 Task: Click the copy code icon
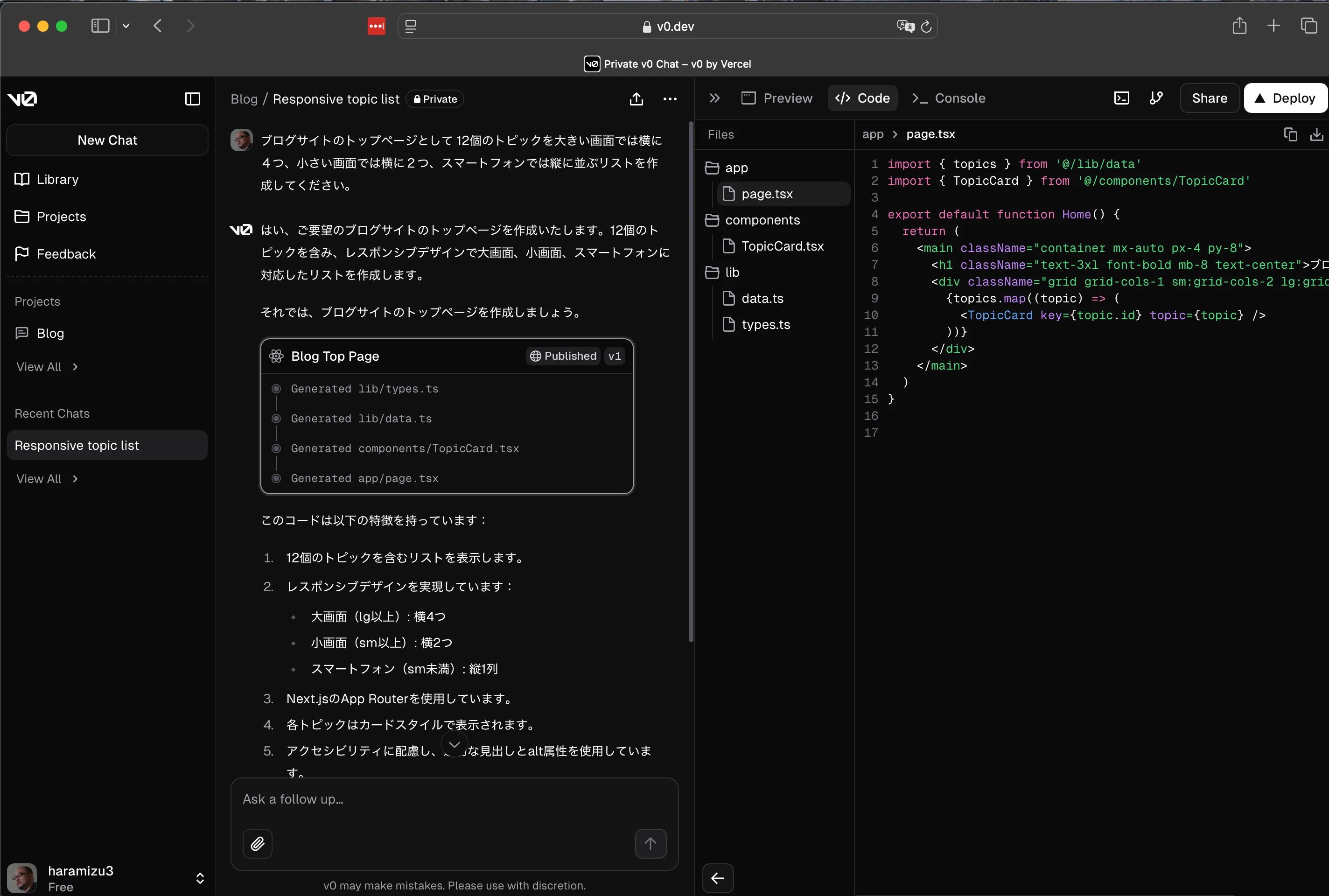click(1290, 134)
